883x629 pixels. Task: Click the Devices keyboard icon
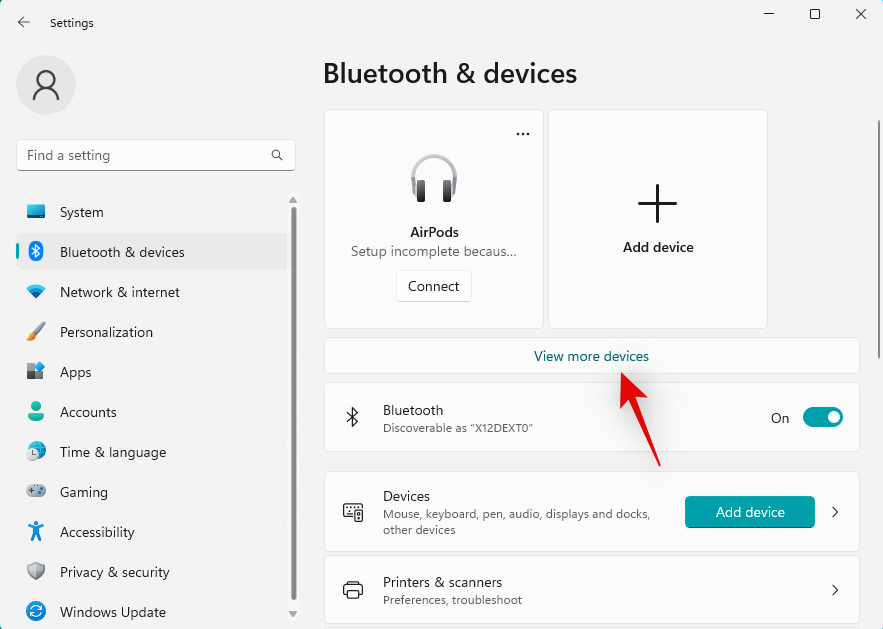click(353, 512)
